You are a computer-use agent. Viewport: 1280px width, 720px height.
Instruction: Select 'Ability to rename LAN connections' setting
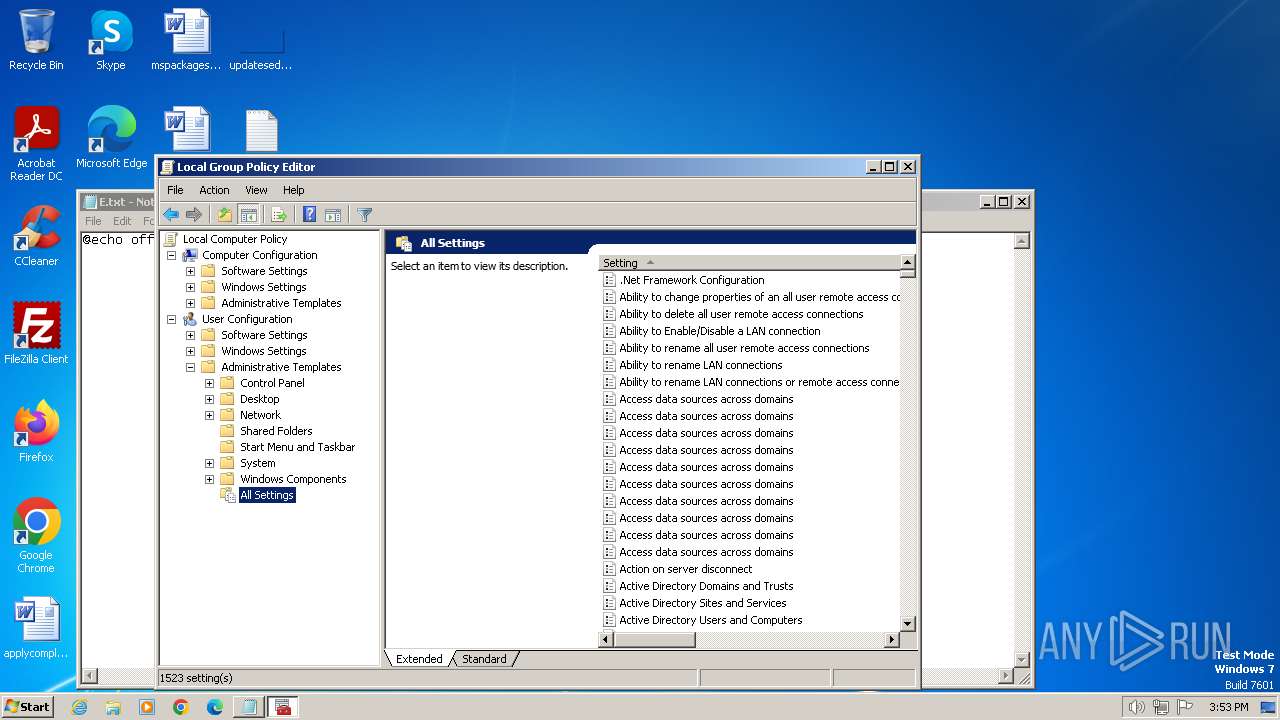[700, 365]
